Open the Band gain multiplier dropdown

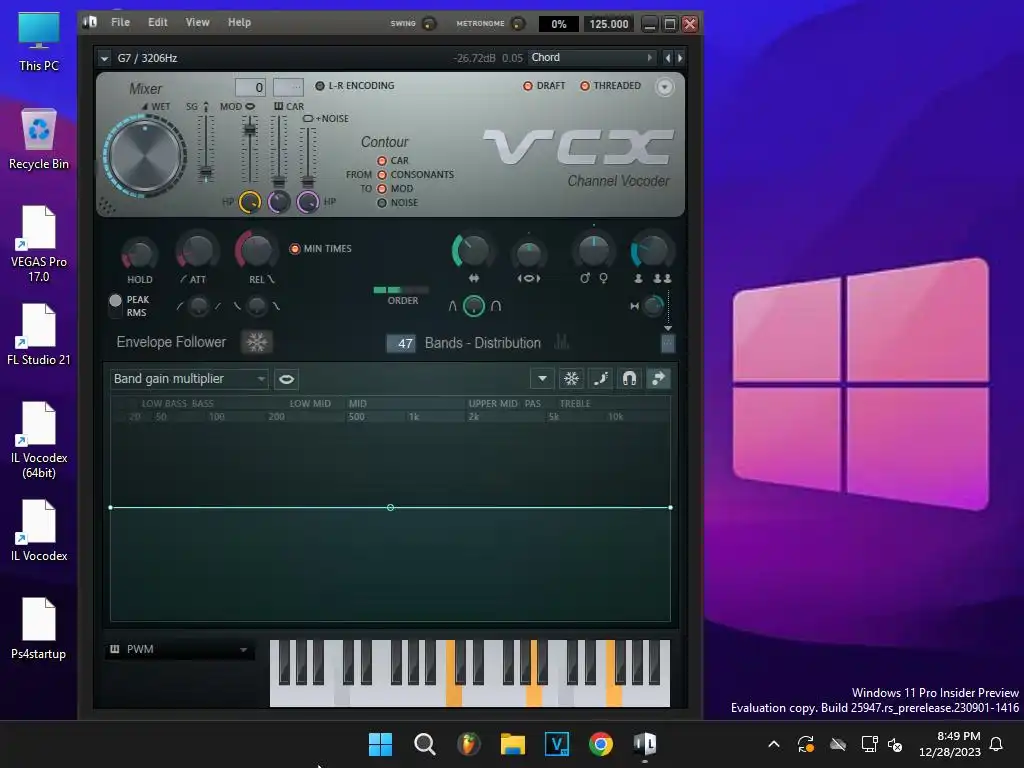pyautogui.click(x=189, y=379)
